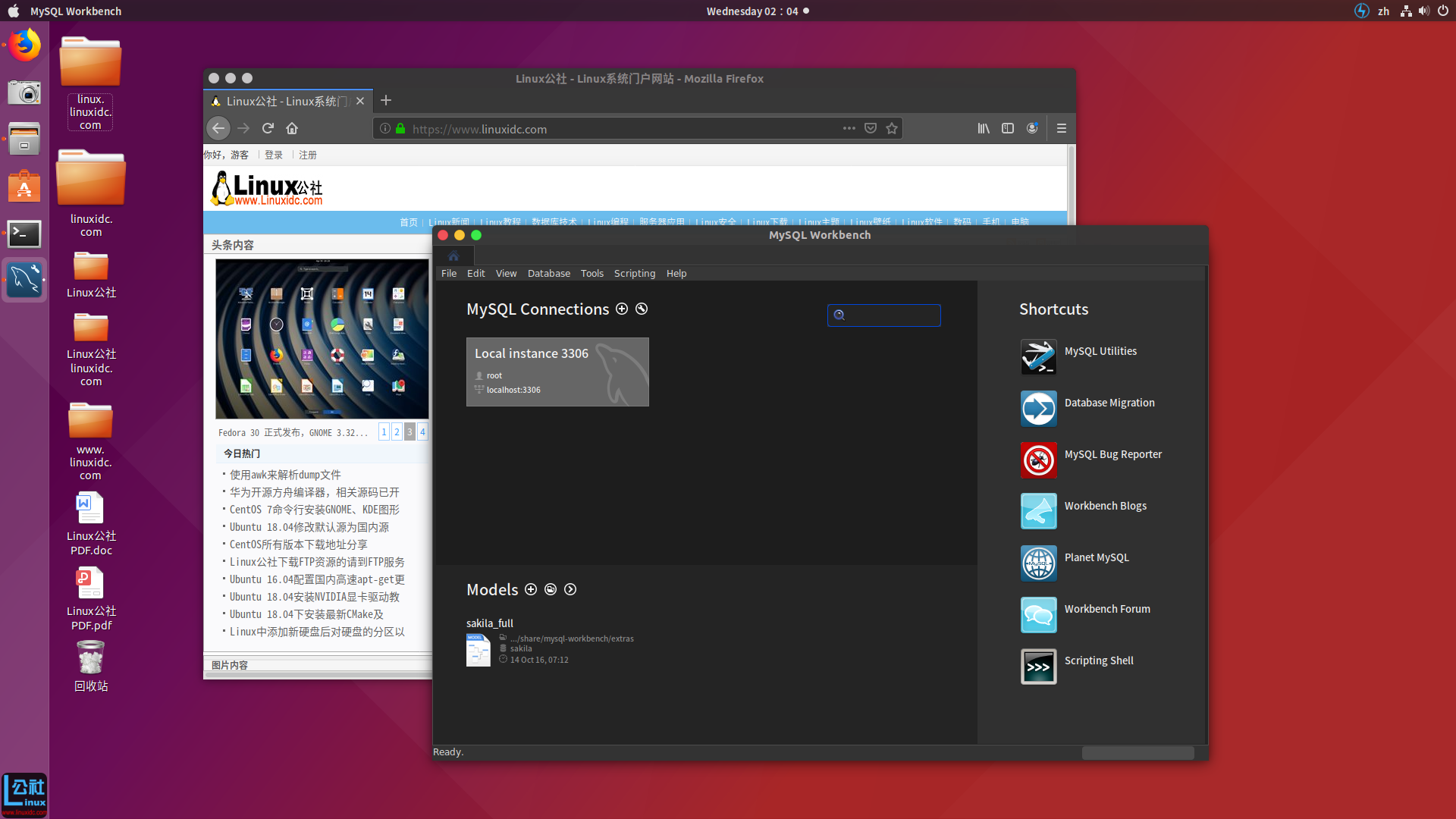
Task: Create a new model with the plus icon
Action: 530,589
